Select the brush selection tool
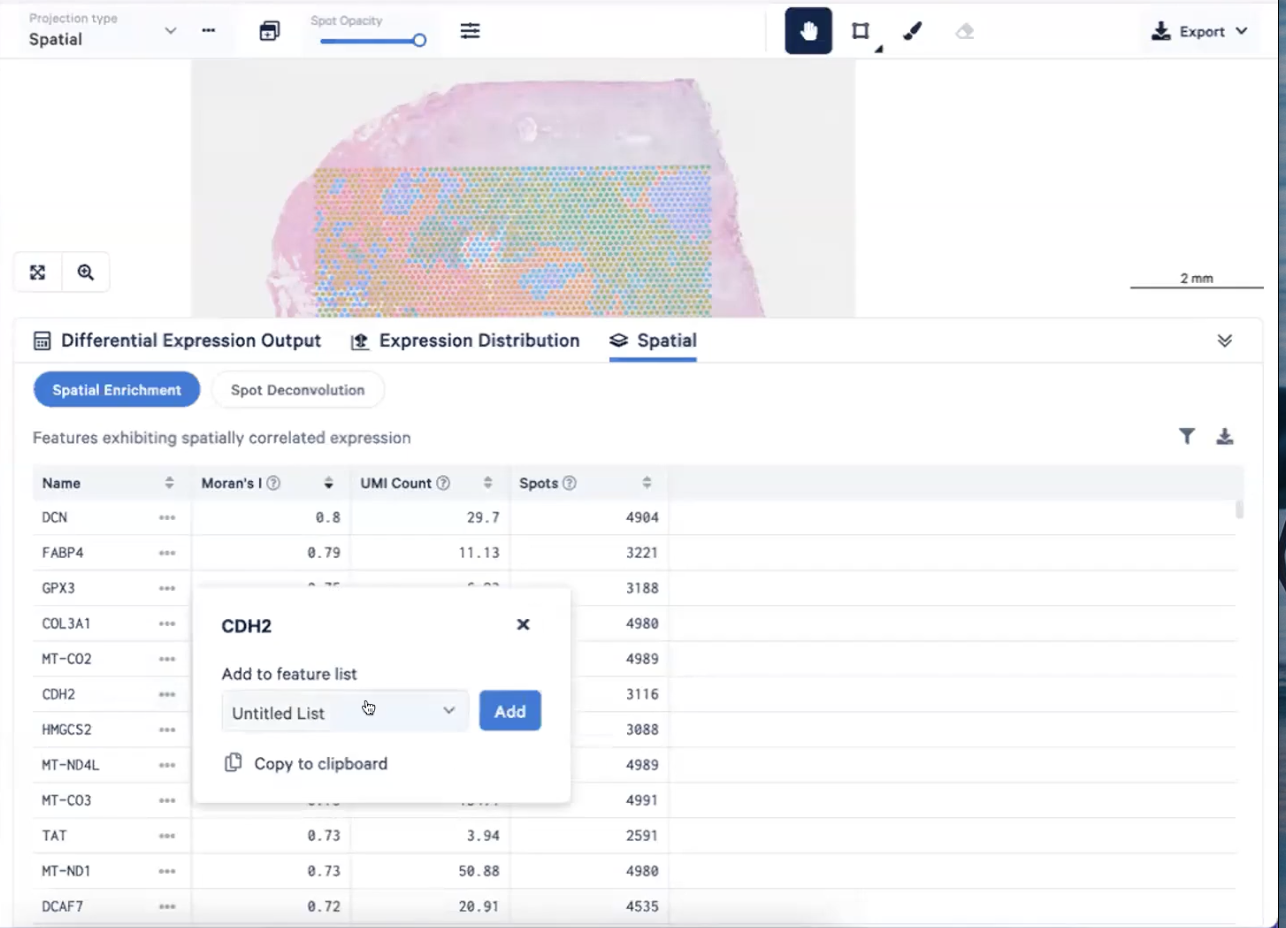The height and width of the screenshot is (928, 1286). pyautogui.click(x=912, y=31)
